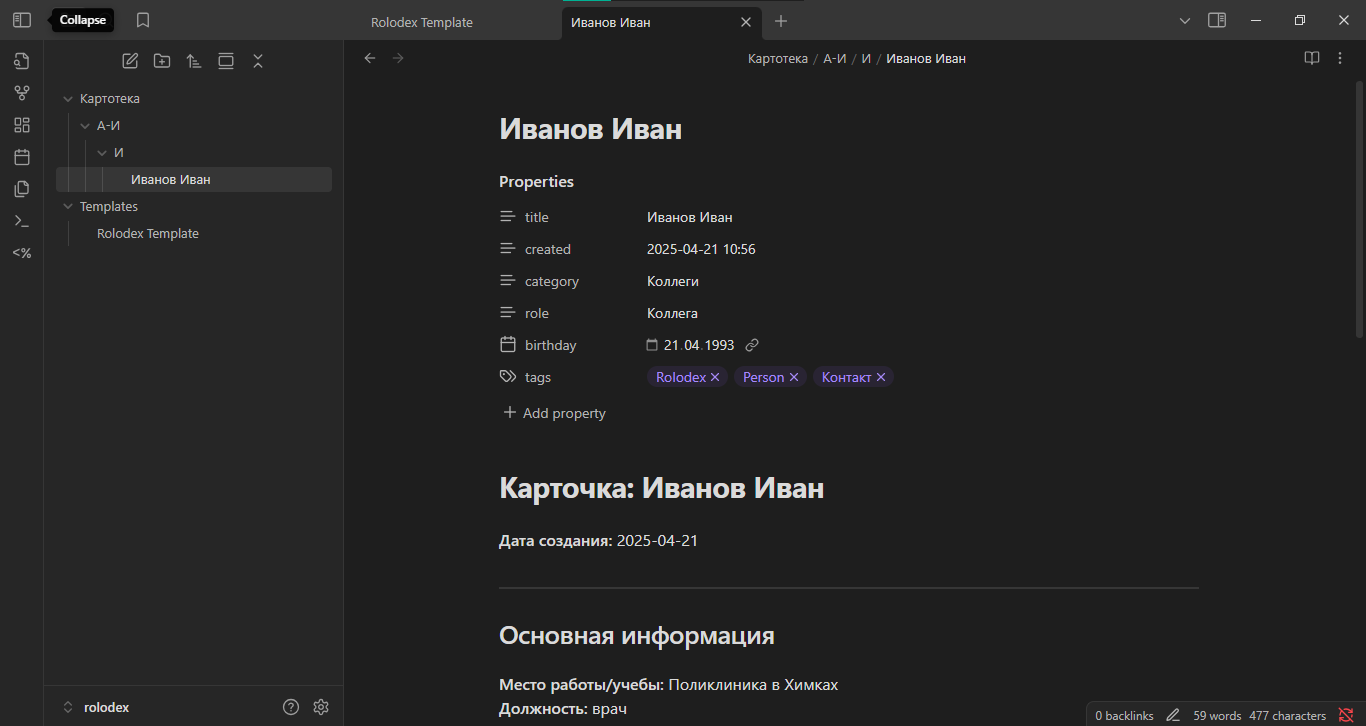The height and width of the screenshot is (726, 1366).
Task: Click the Templater ribbon icon
Action: click(x=22, y=253)
